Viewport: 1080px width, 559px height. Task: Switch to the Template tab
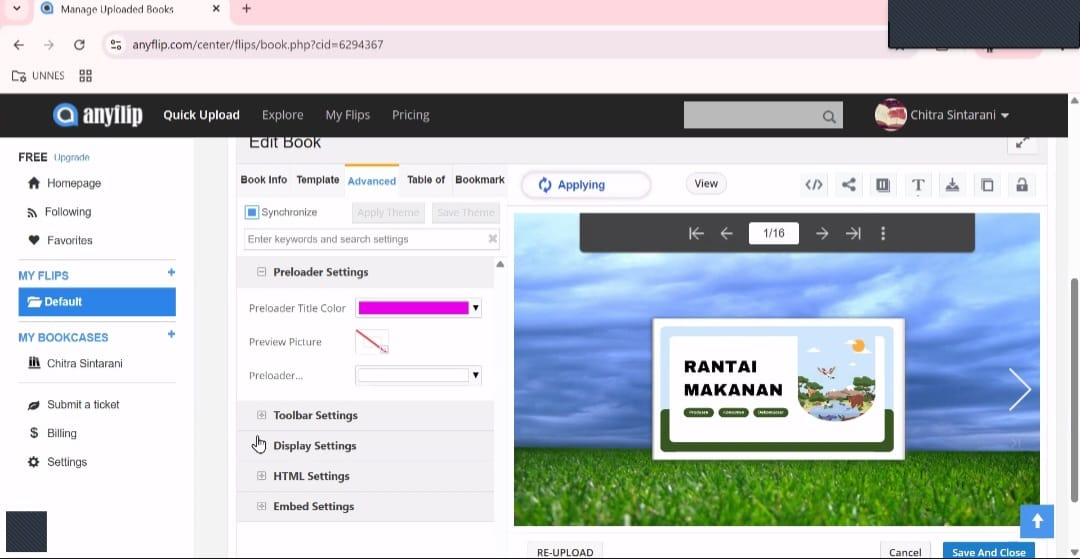coord(318,180)
